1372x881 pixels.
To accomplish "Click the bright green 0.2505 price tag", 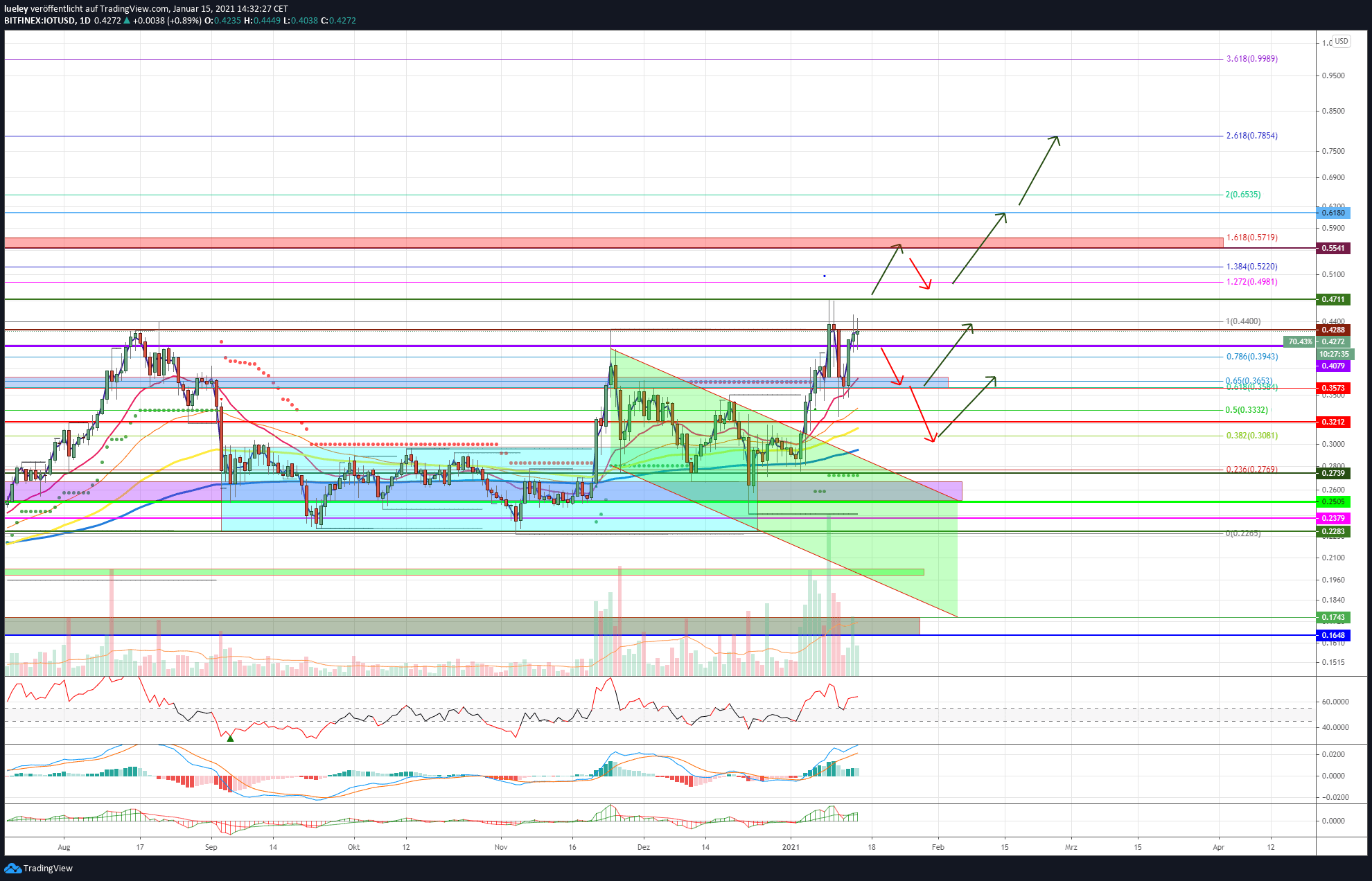I will tap(1333, 501).
